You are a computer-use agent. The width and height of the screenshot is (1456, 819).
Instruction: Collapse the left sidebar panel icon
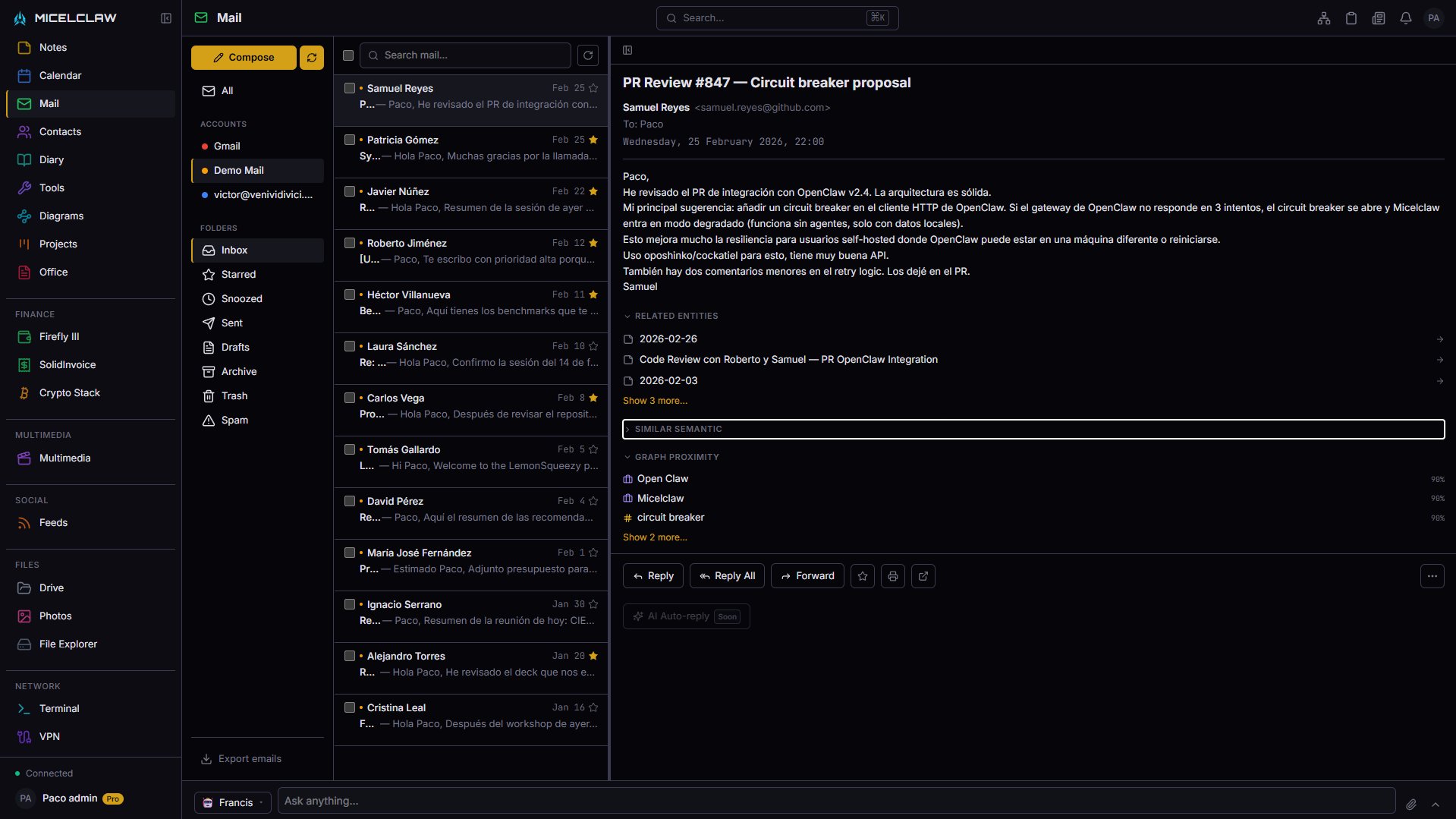pyautogui.click(x=166, y=18)
